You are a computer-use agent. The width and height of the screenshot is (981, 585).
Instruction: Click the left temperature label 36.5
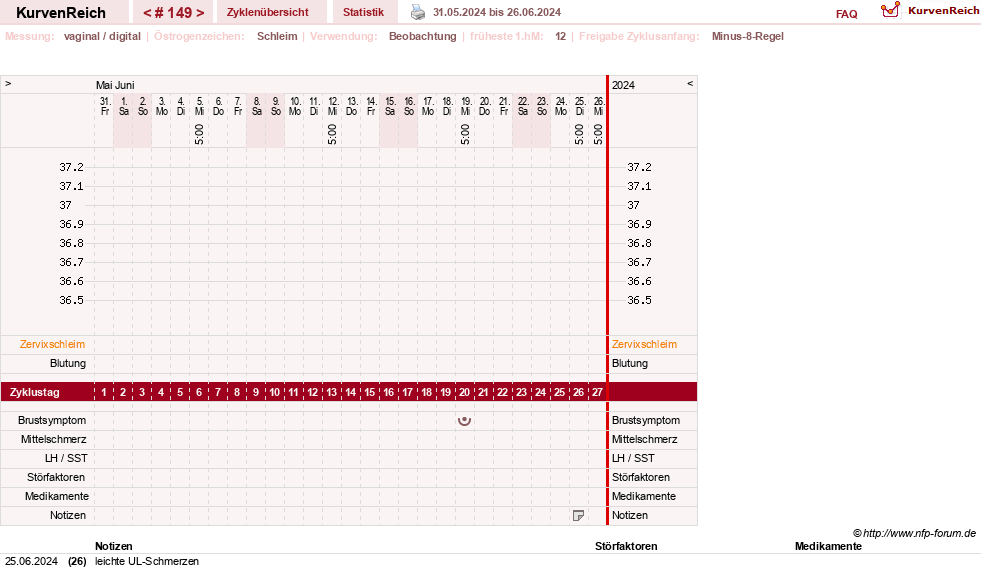[71, 300]
